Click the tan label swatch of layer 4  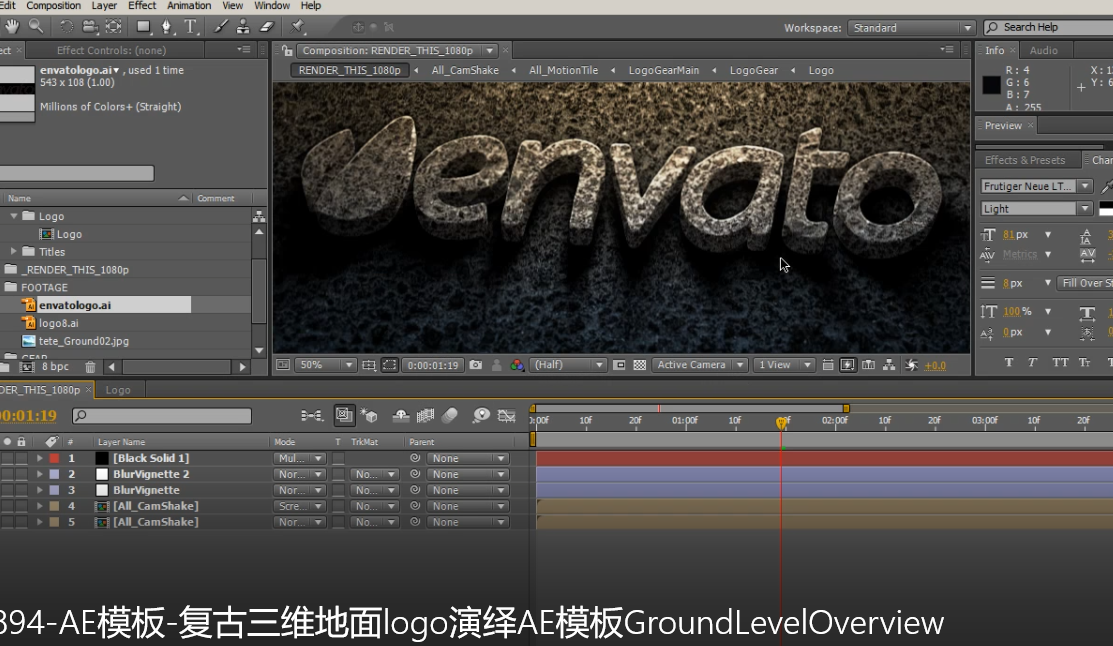point(54,506)
